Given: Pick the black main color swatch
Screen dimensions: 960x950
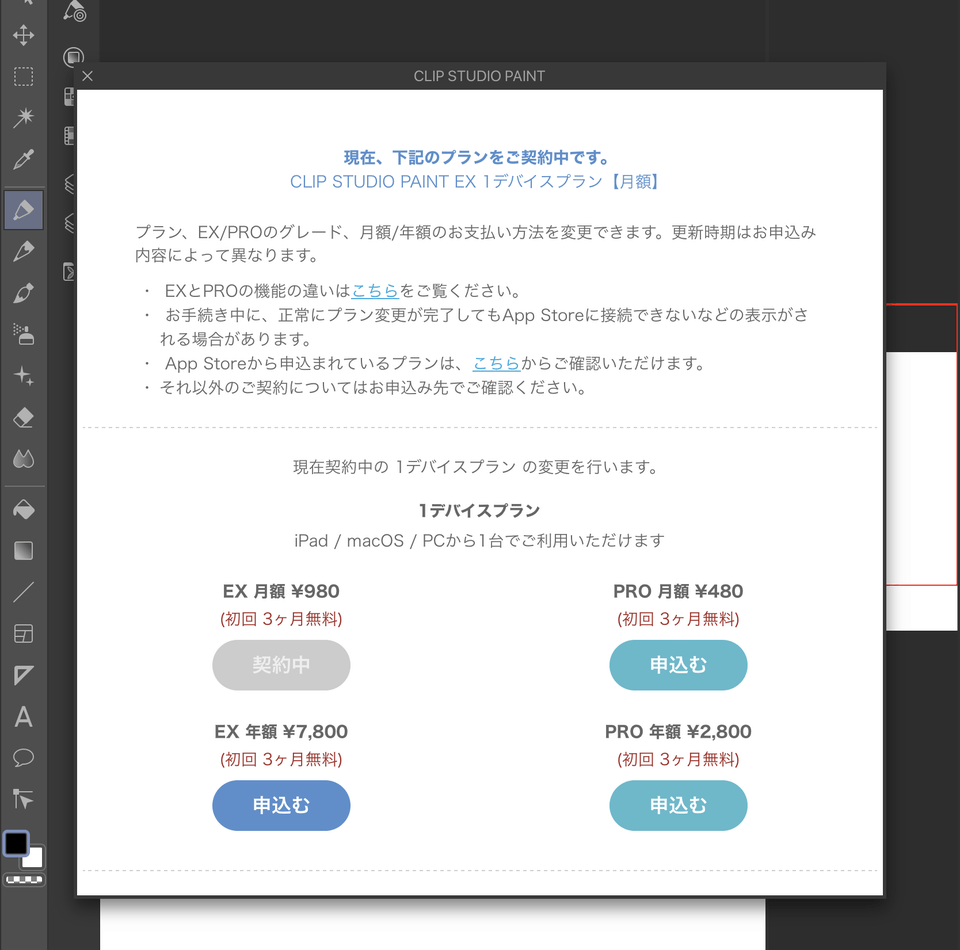Looking at the screenshot, I should click(16, 843).
